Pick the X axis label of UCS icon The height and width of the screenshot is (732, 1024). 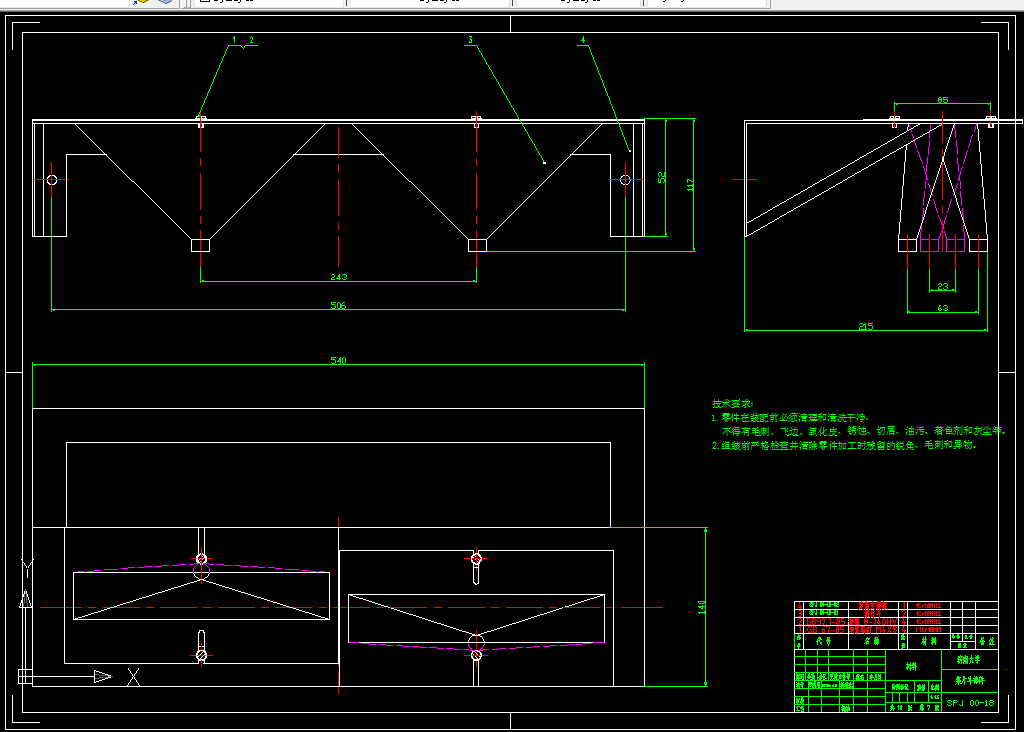click(133, 677)
